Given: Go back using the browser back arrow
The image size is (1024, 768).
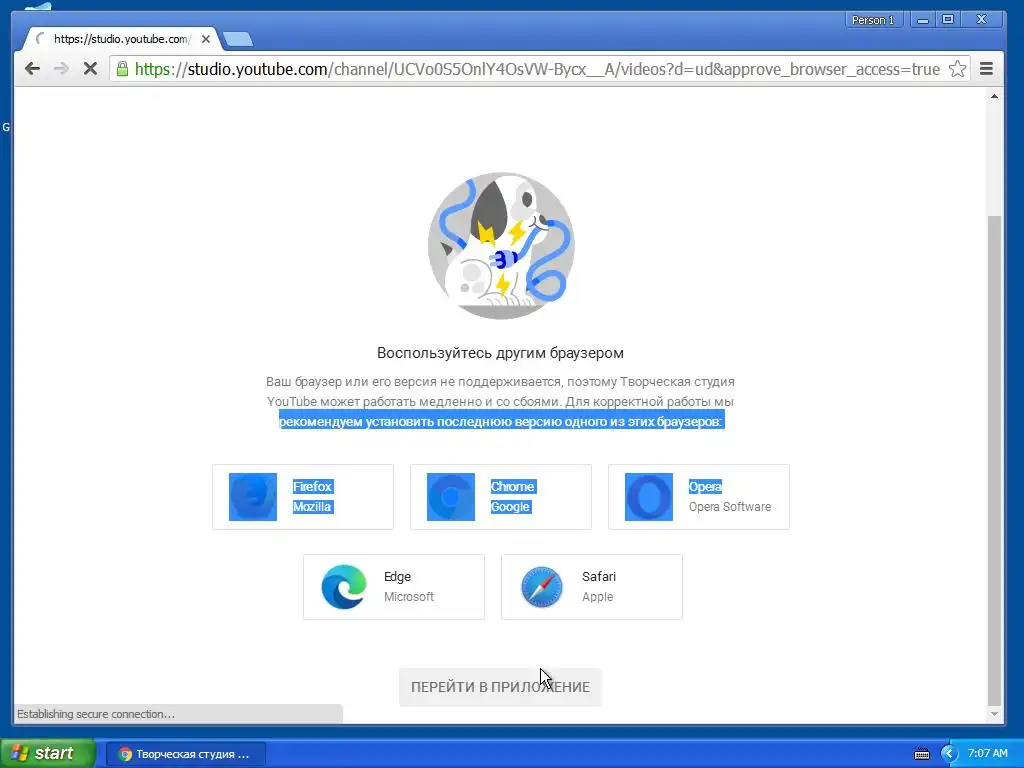Looking at the screenshot, I should pos(32,69).
